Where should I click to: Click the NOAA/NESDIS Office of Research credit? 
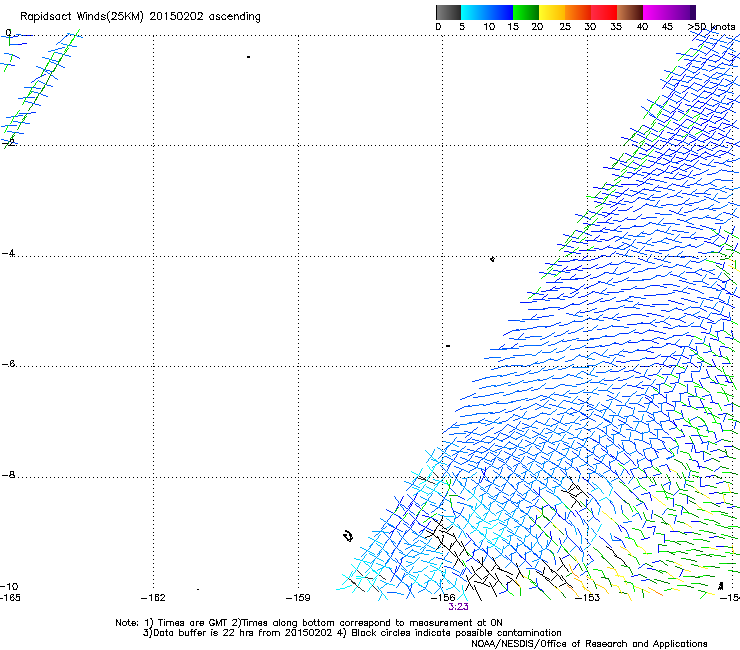[x=589, y=644]
